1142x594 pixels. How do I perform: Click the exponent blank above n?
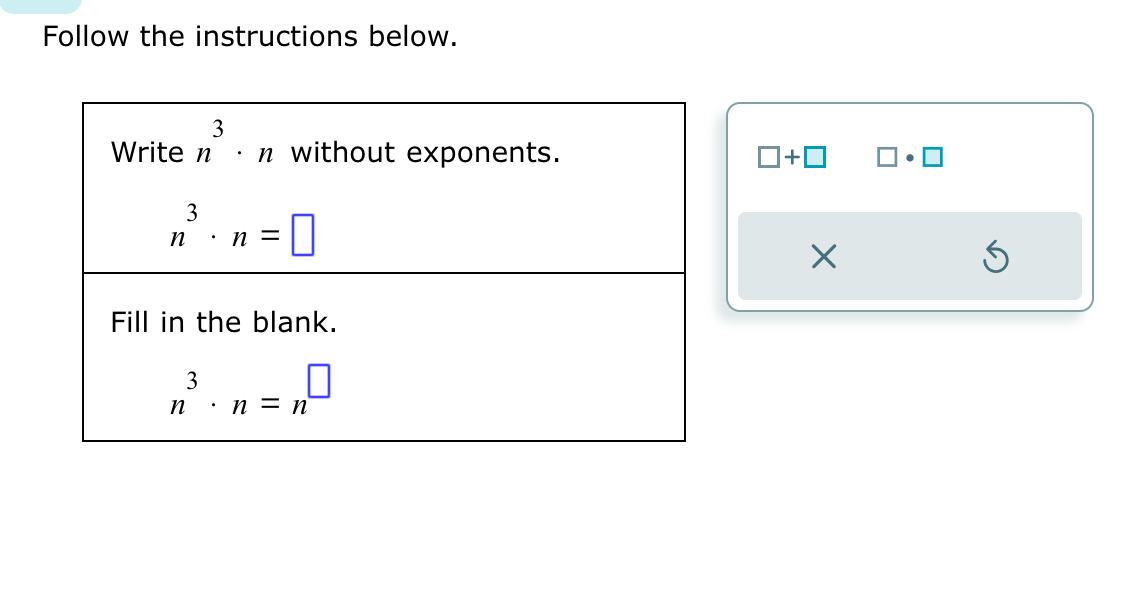click(319, 378)
